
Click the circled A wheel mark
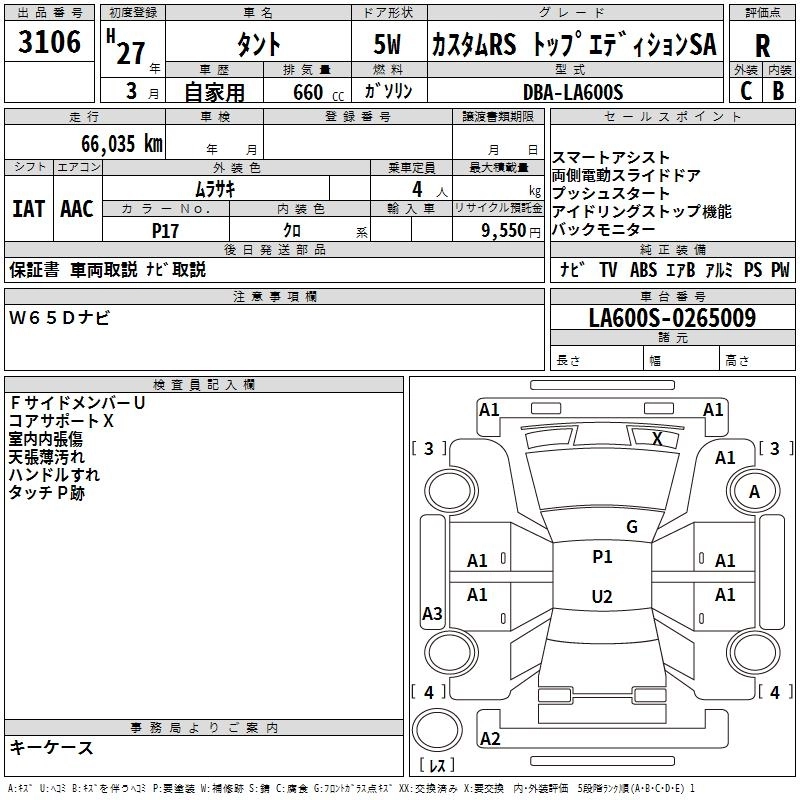(x=754, y=492)
